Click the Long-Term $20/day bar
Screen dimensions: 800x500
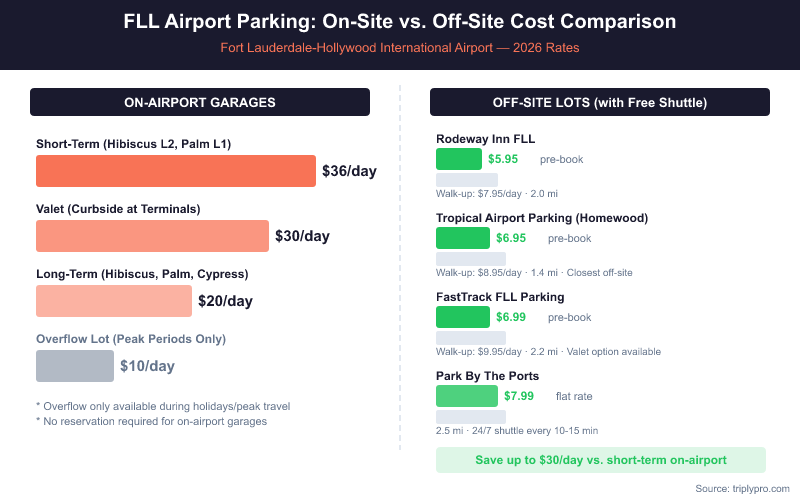tap(113, 301)
